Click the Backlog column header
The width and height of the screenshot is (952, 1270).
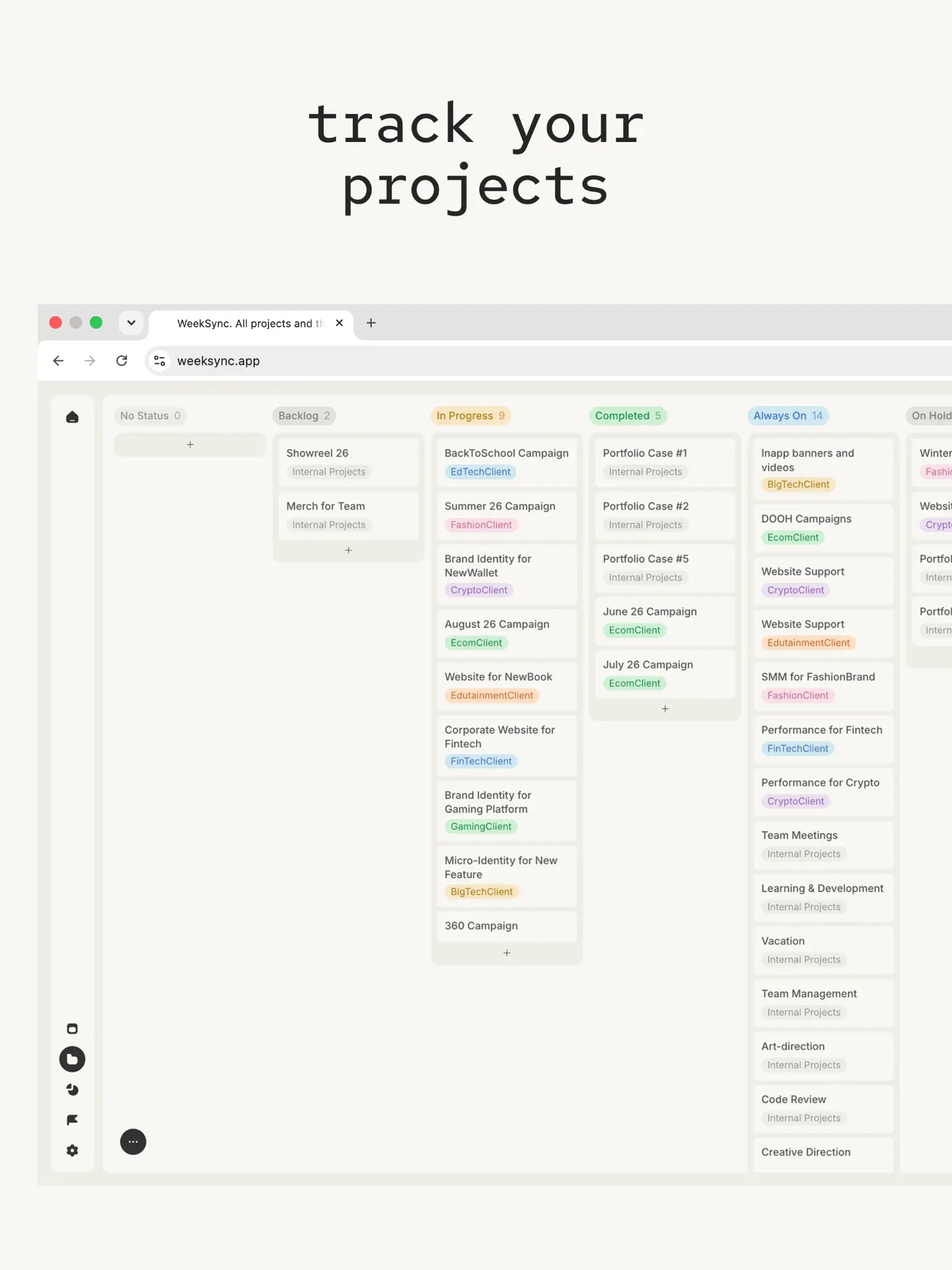(x=304, y=416)
